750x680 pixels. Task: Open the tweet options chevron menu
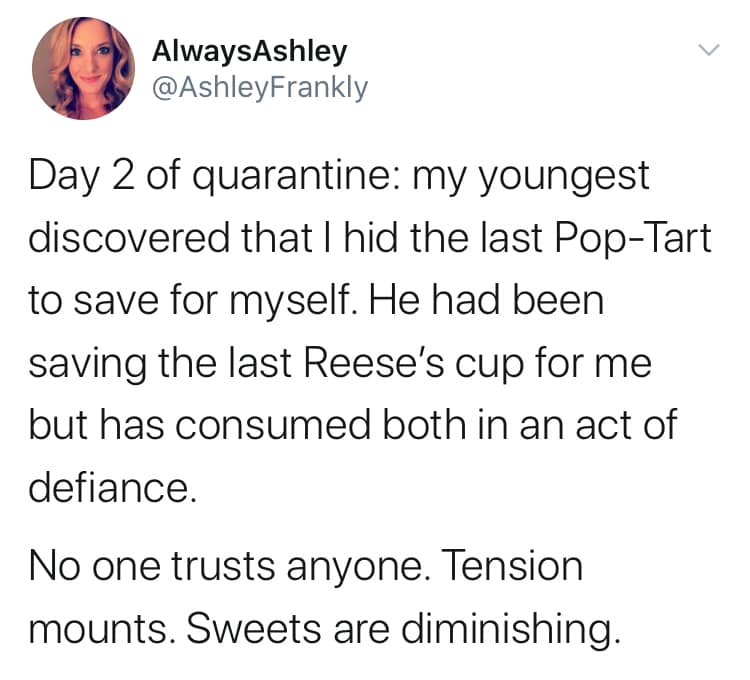[708, 50]
